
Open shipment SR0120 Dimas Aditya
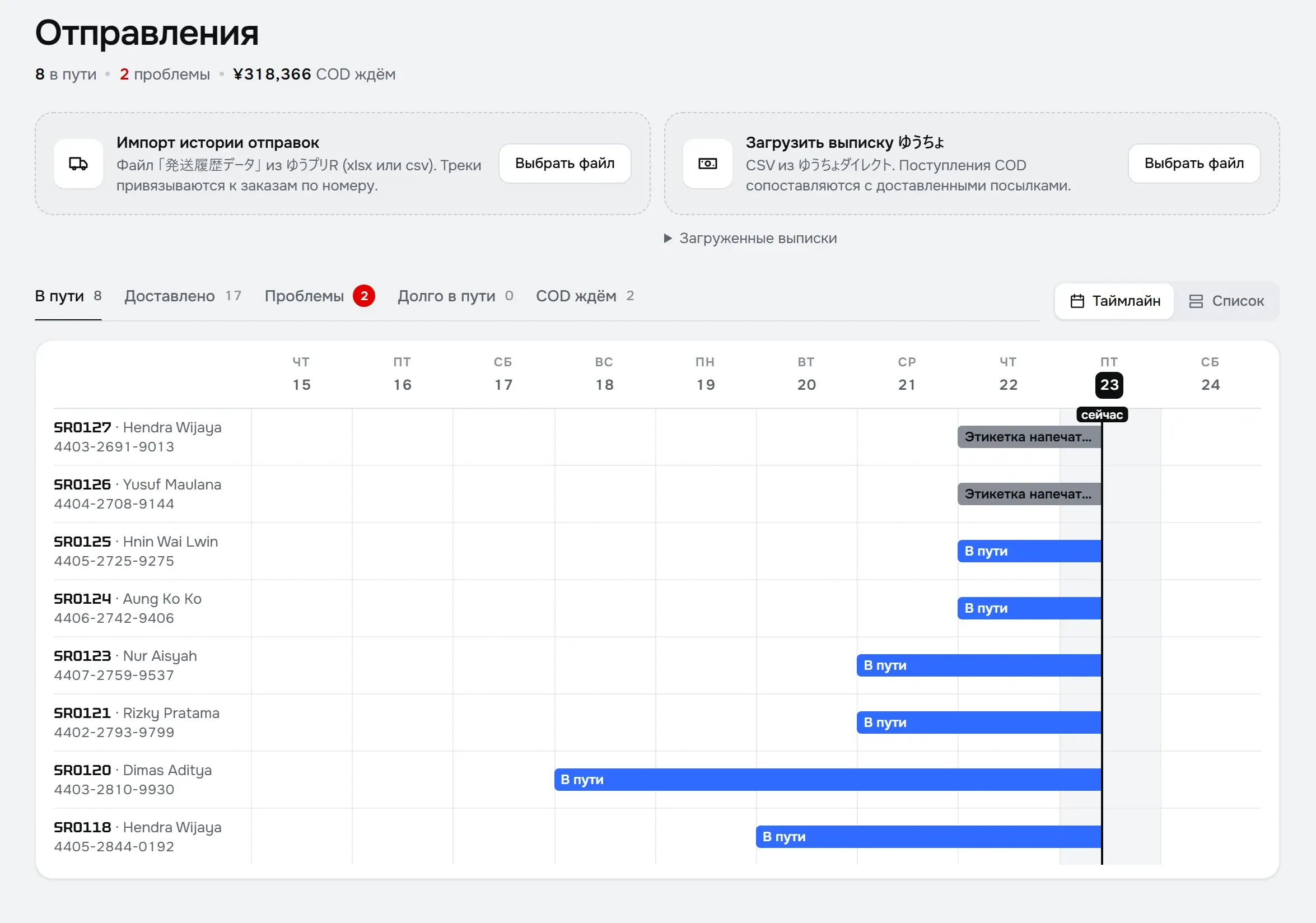click(x=133, y=771)
